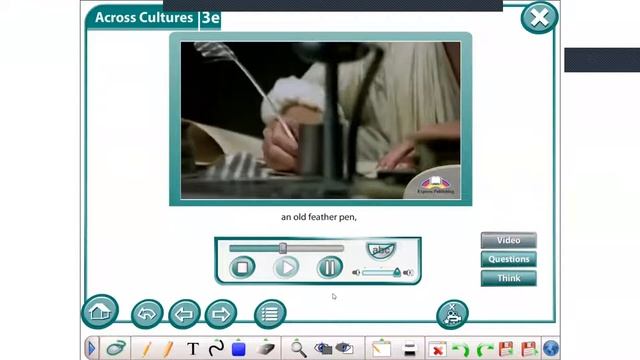Click the Across Cultures title tab
Image resolution: width=640 pixels, height=360 pixels.
click(144, 18)
